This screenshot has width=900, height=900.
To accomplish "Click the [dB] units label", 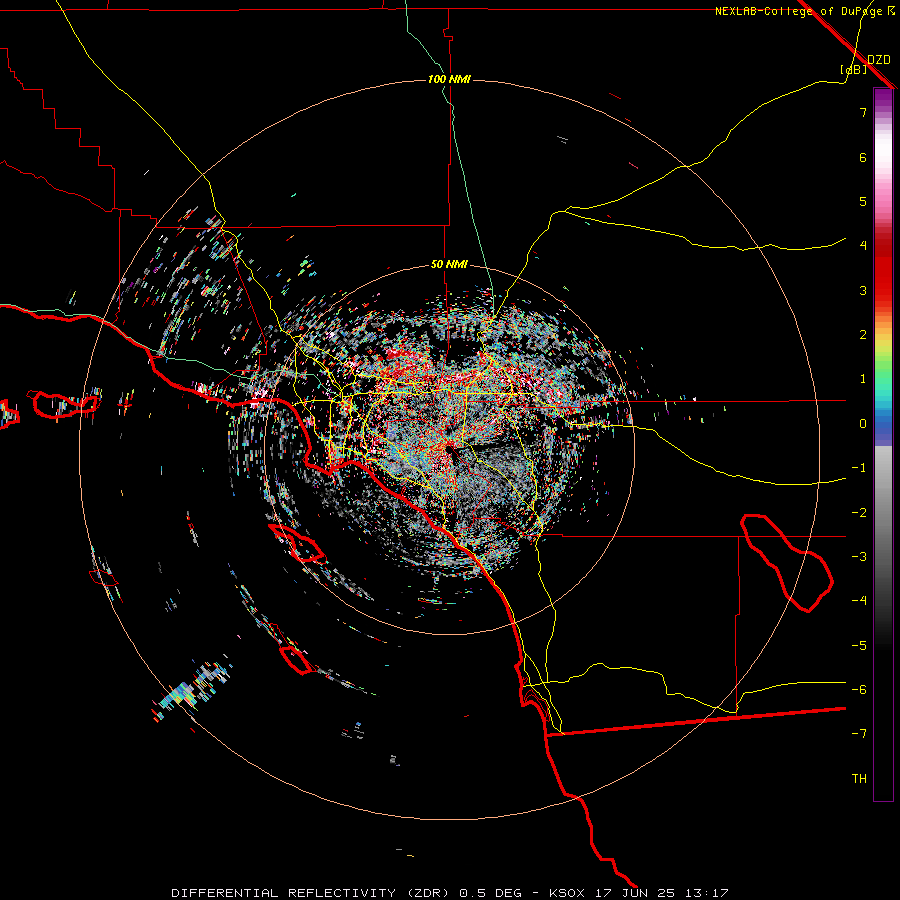I will 854,69.
